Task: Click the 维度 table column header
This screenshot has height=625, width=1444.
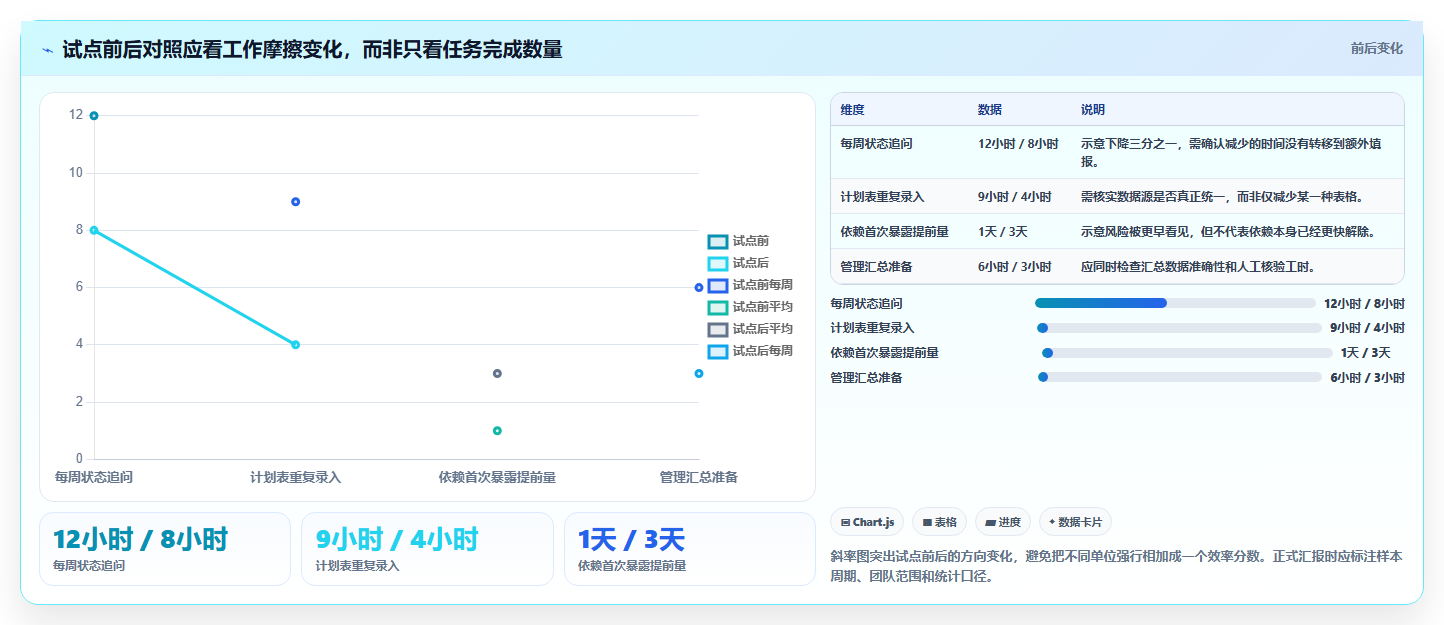Action: [x=853, y=110]
